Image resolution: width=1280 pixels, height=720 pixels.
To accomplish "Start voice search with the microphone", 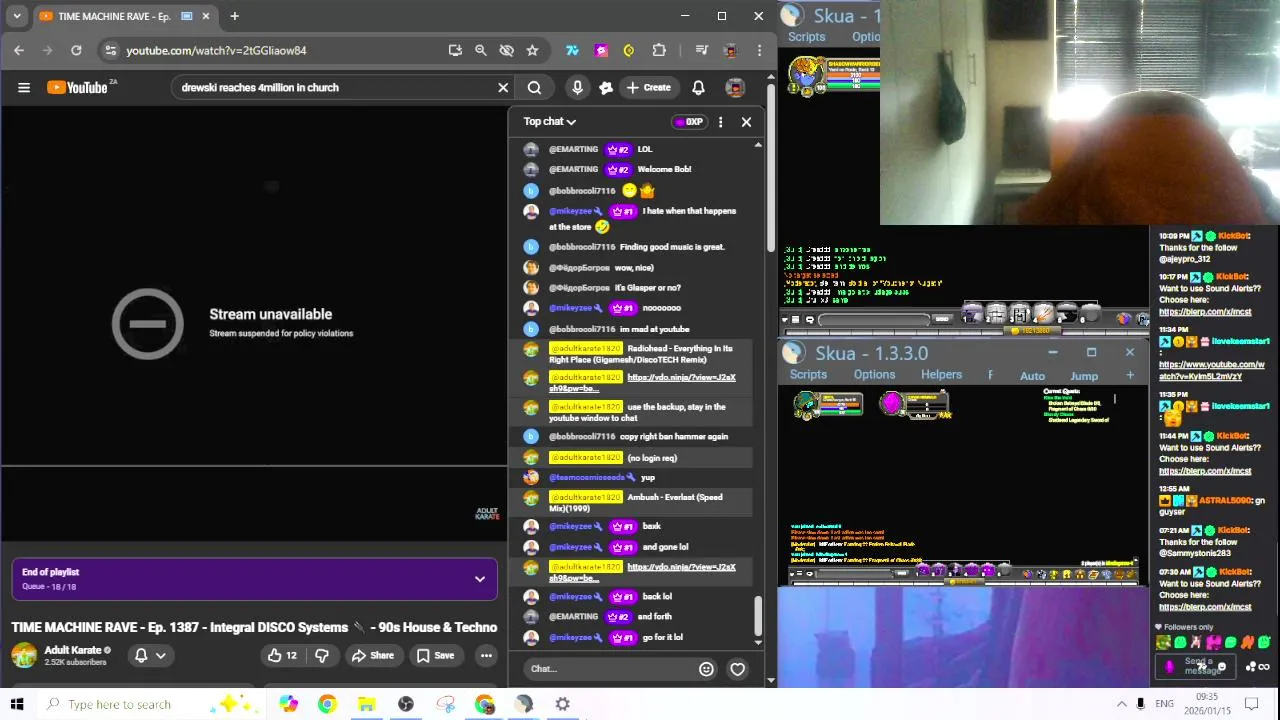I will click(577, 88).
